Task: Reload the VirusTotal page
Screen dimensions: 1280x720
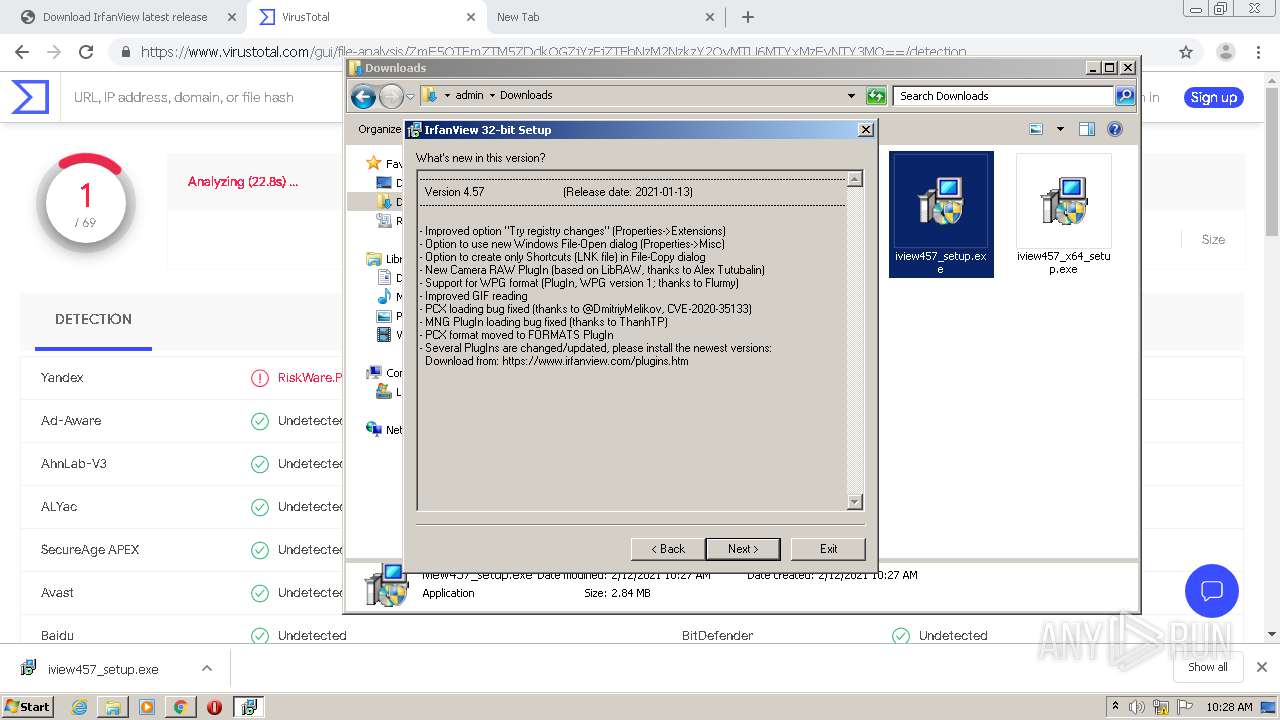Action: coord(86,52)
